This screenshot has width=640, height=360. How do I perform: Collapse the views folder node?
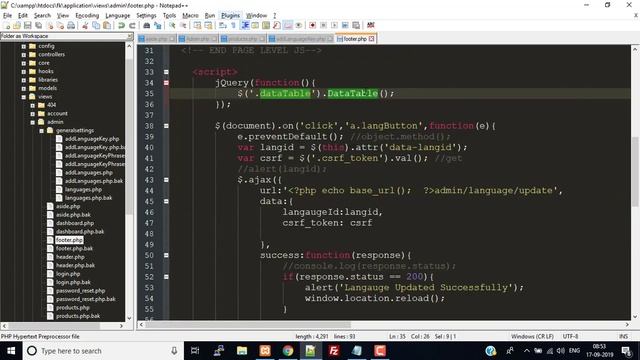[24, 97]
